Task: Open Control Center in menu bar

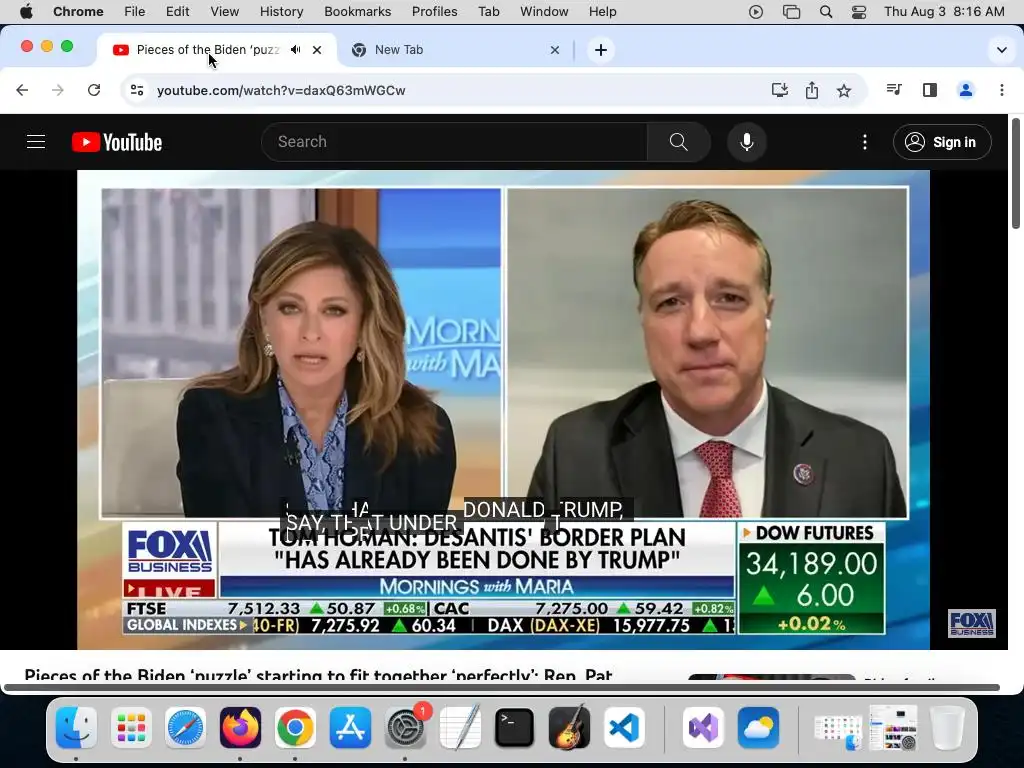Action: click(x=859, y=11)
